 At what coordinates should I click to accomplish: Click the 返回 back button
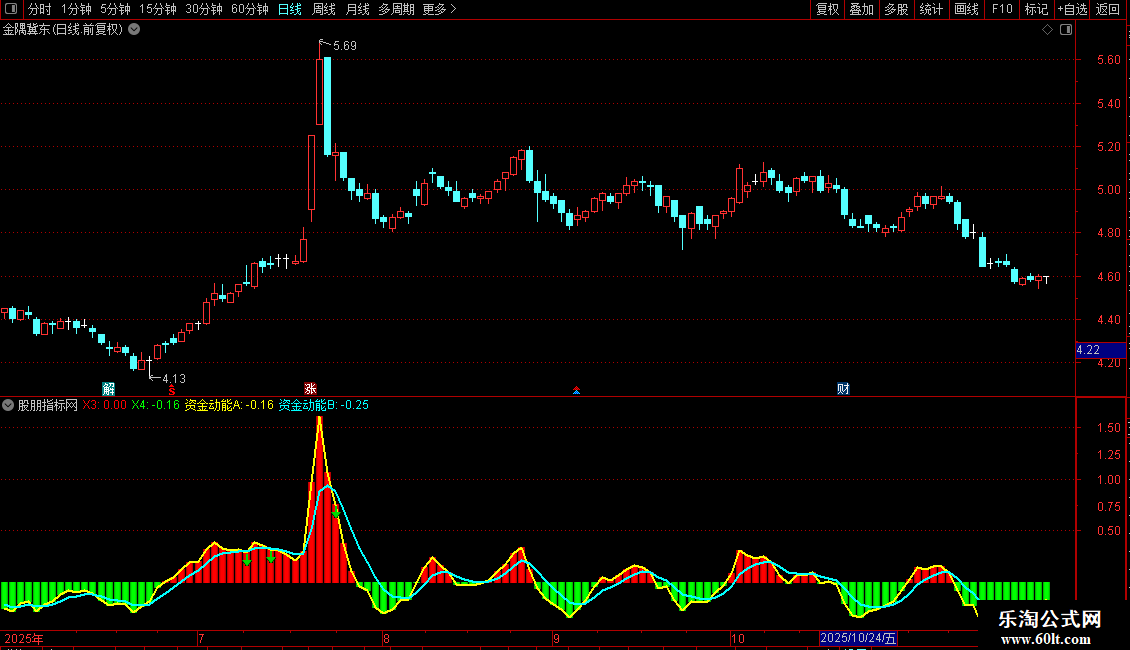coord(1108,9)
